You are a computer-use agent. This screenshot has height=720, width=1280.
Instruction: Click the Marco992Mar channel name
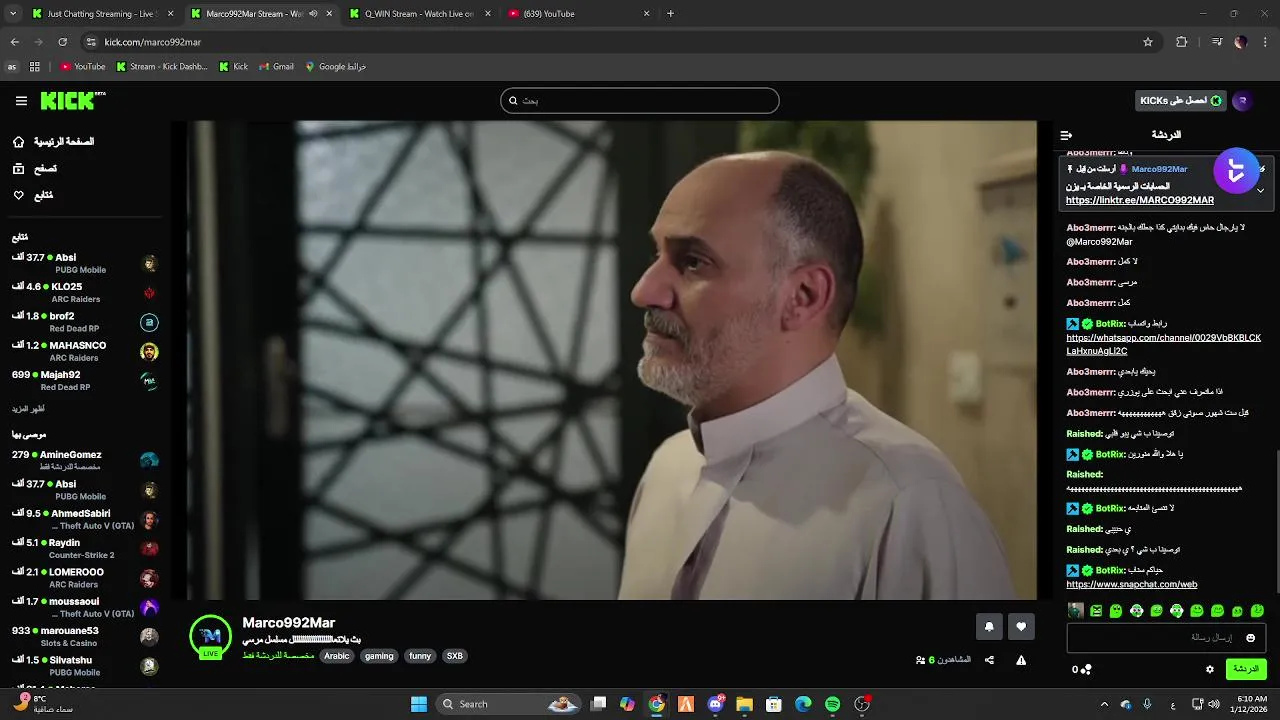289,623
